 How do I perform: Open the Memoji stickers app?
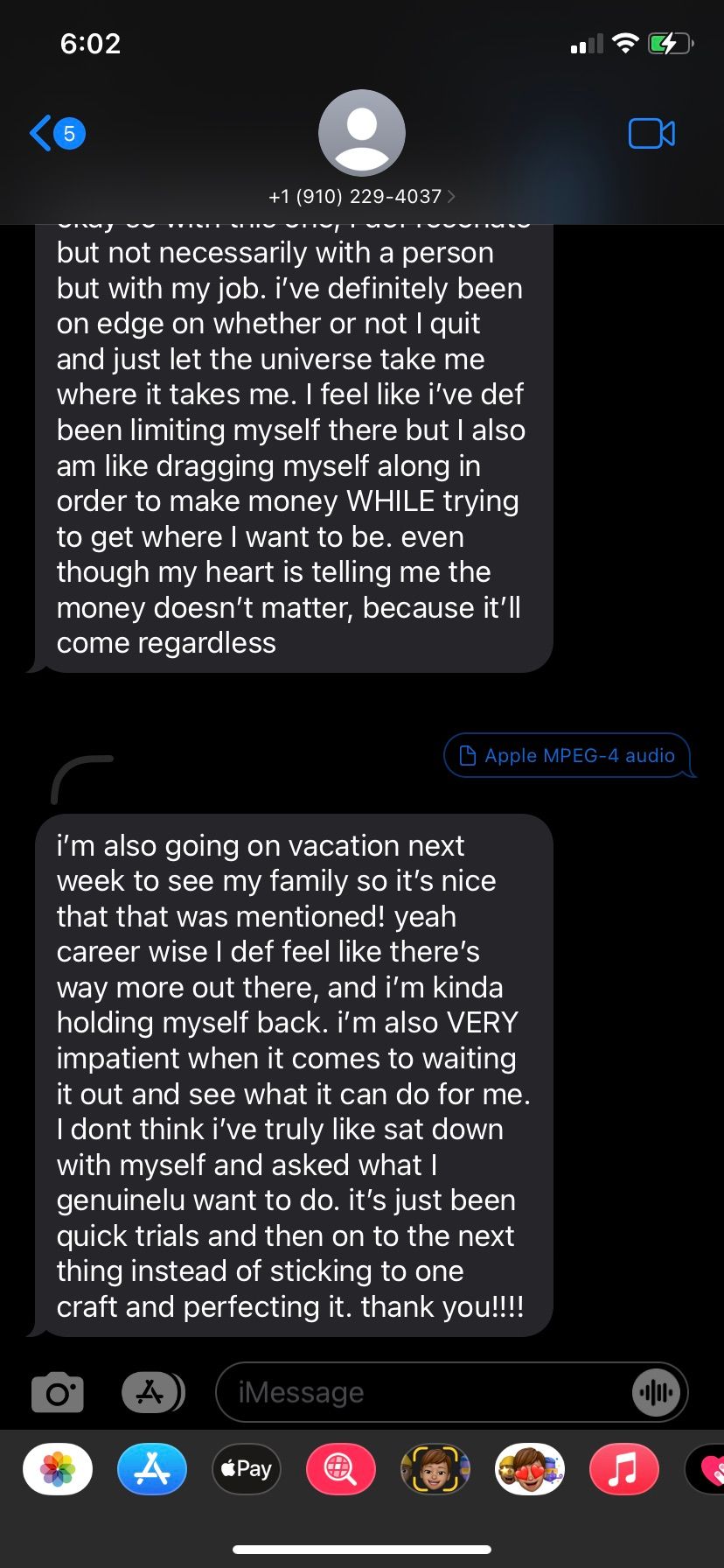tap(530, 1469)
